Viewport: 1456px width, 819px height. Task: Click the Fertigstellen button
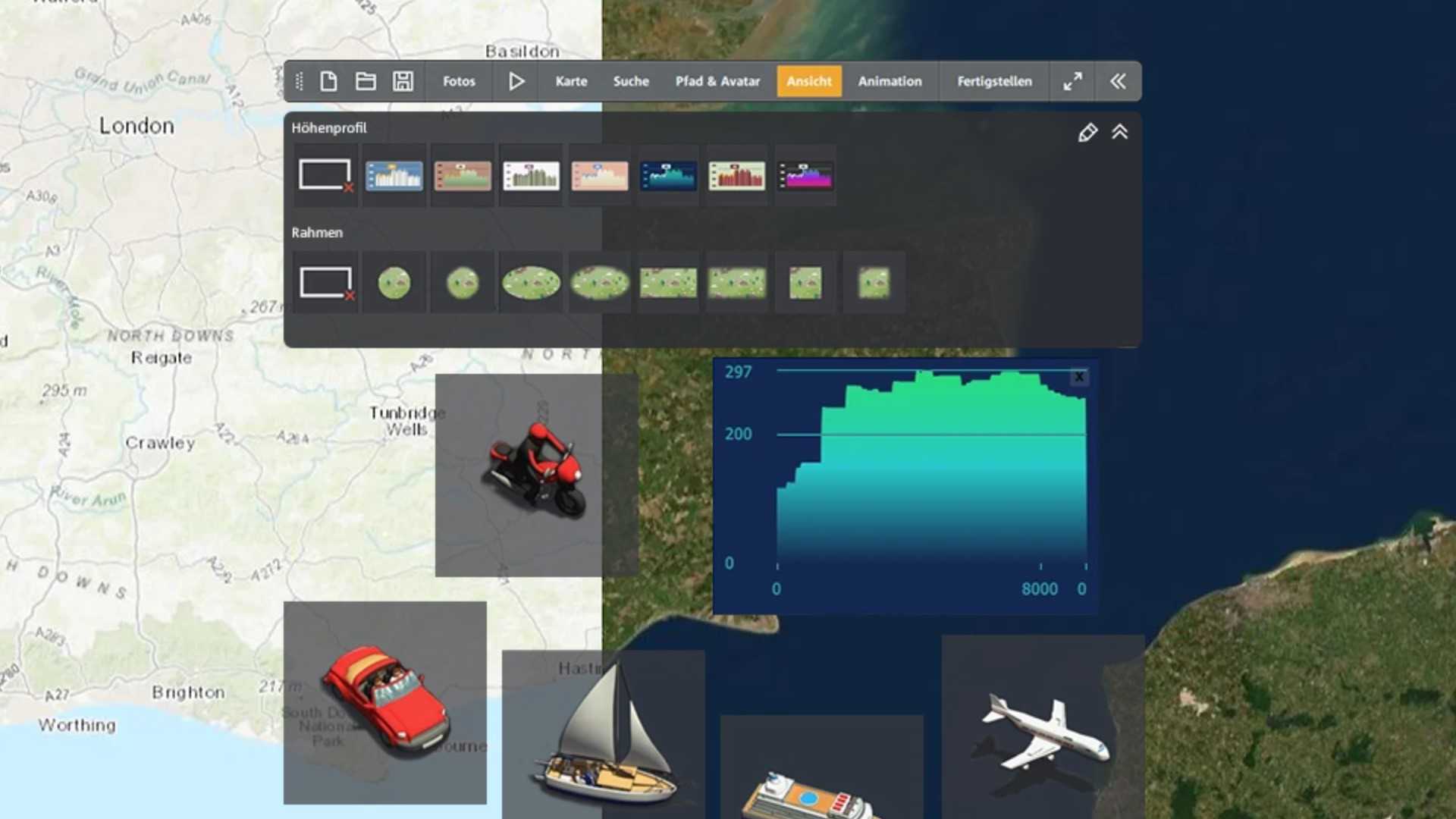(994, 81)
